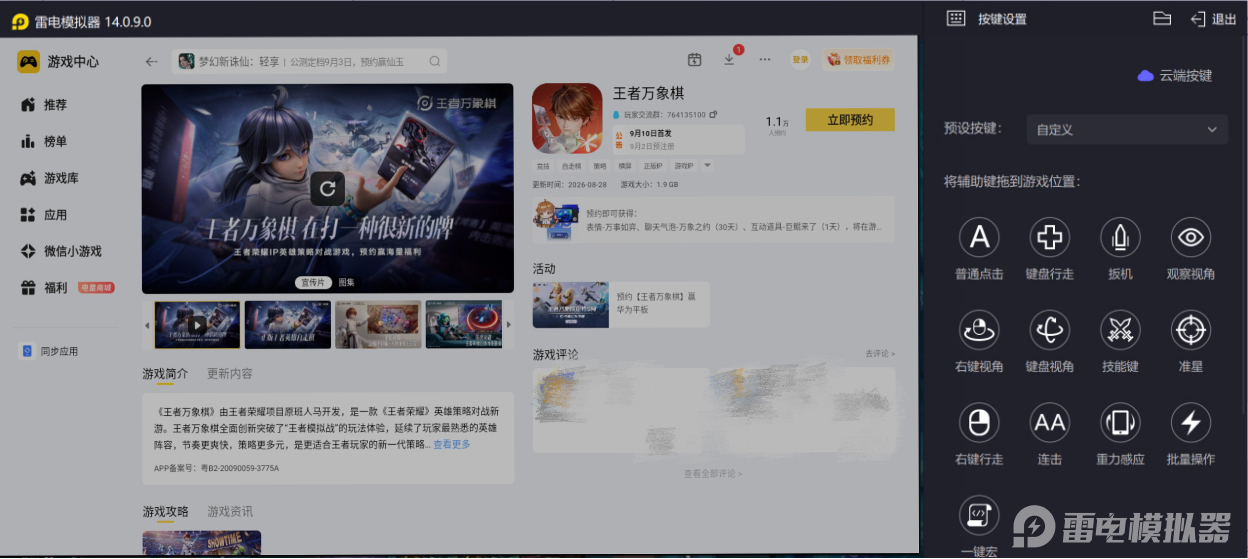The width and height of the screenshot is (1248, 559).
Task: Open 云端按键 cloud key mappings
Action: (1175, 76)
